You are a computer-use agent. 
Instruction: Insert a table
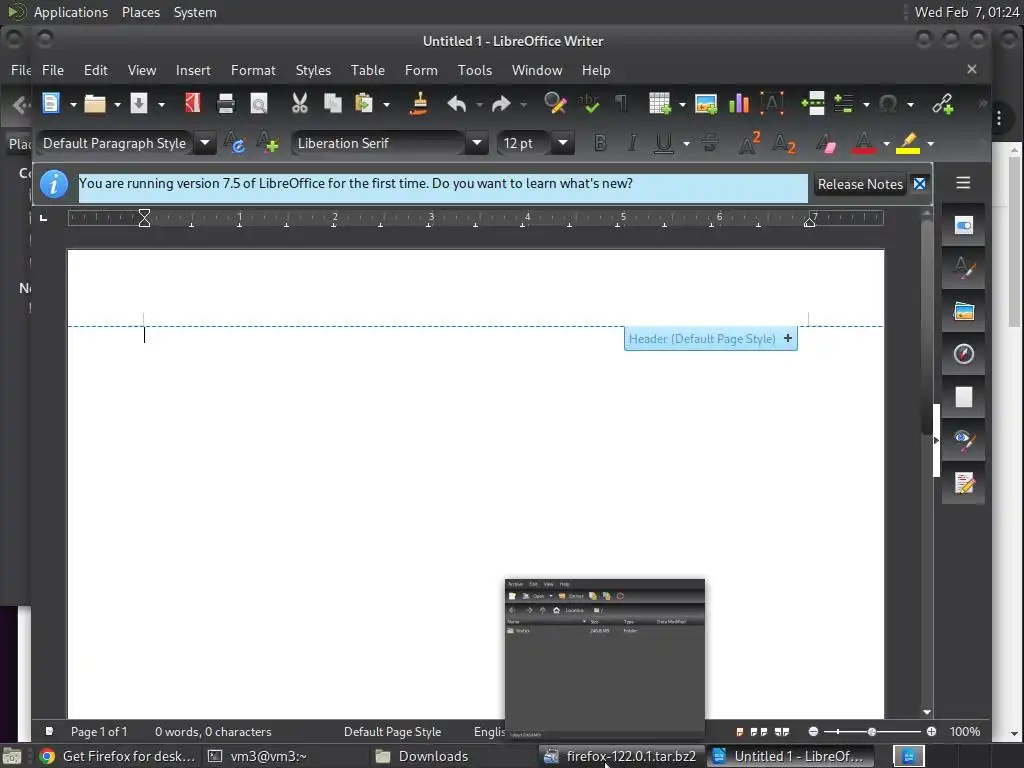tap(660, 103)
